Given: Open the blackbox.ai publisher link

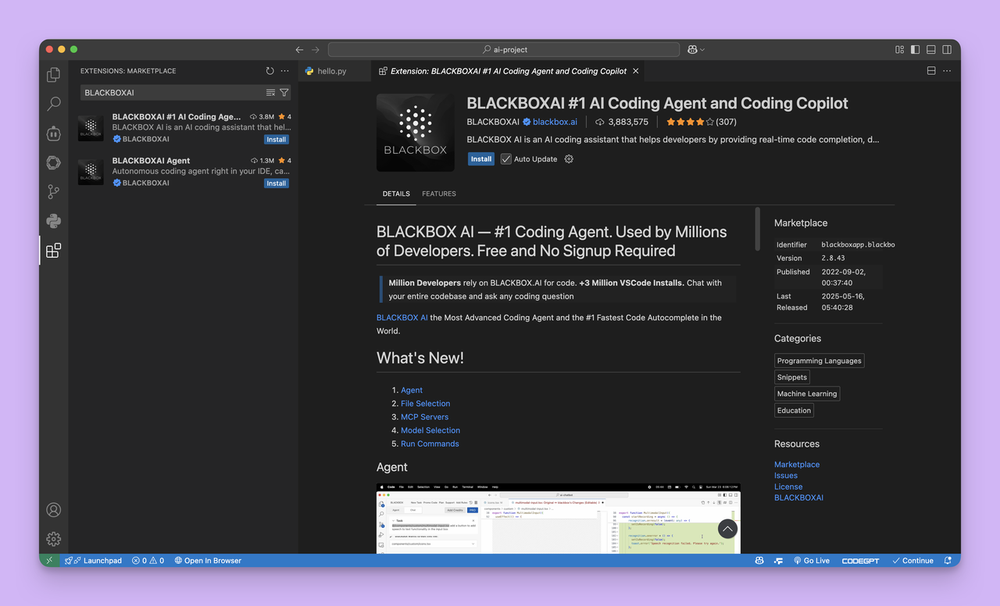Looking at the screenshot, I should [555, 122].
